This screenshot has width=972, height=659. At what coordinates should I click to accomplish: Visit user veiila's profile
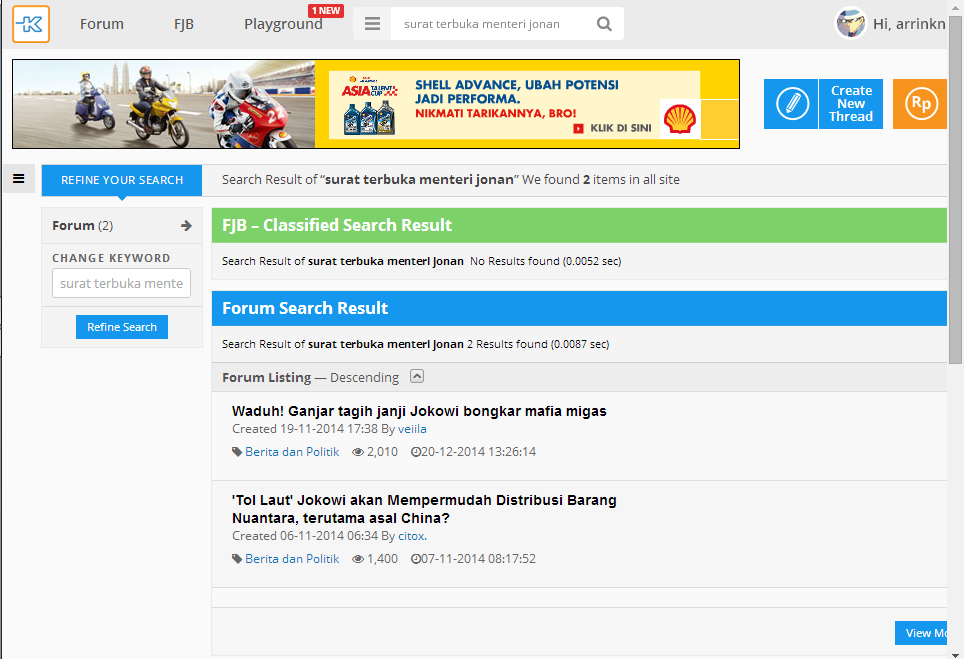(412, 429)
